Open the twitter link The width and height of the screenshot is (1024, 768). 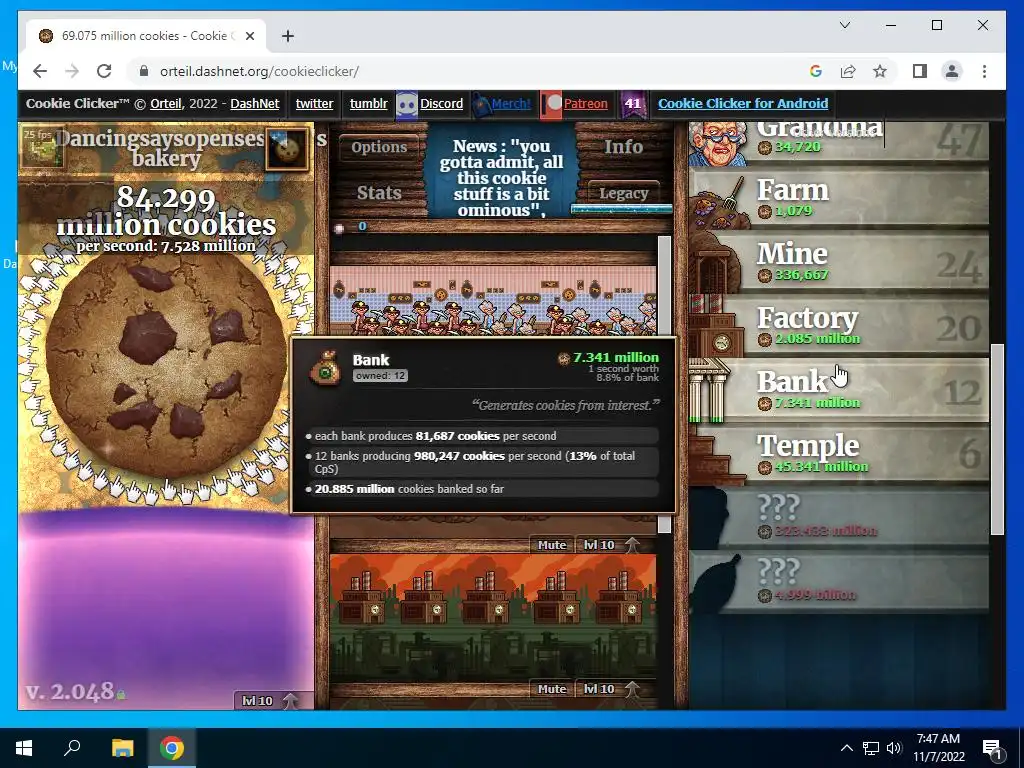(x=314, y=104)
